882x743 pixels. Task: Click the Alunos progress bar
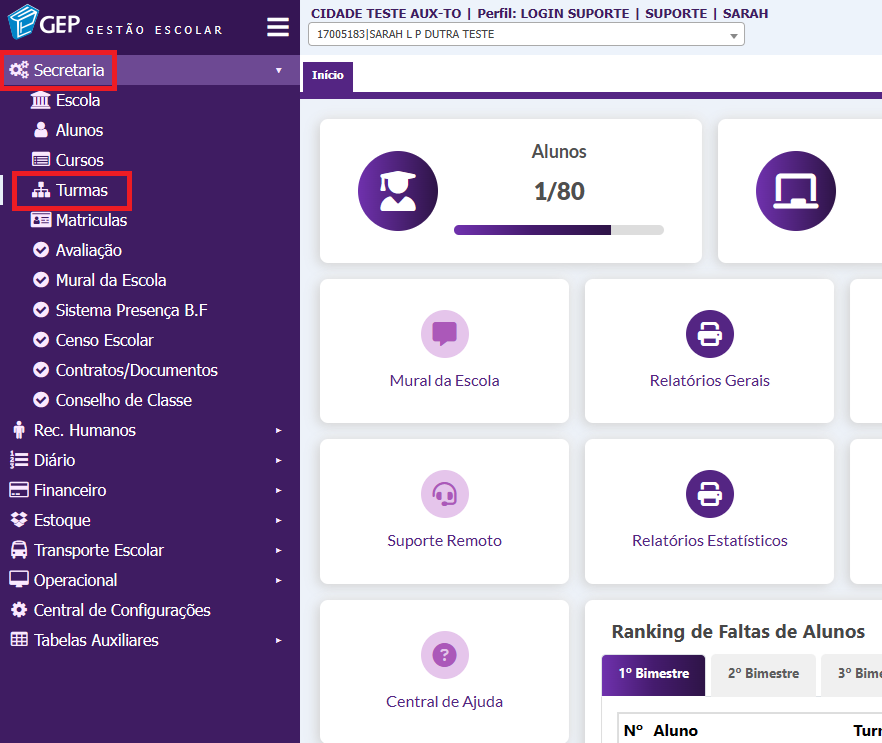[558, 230]
